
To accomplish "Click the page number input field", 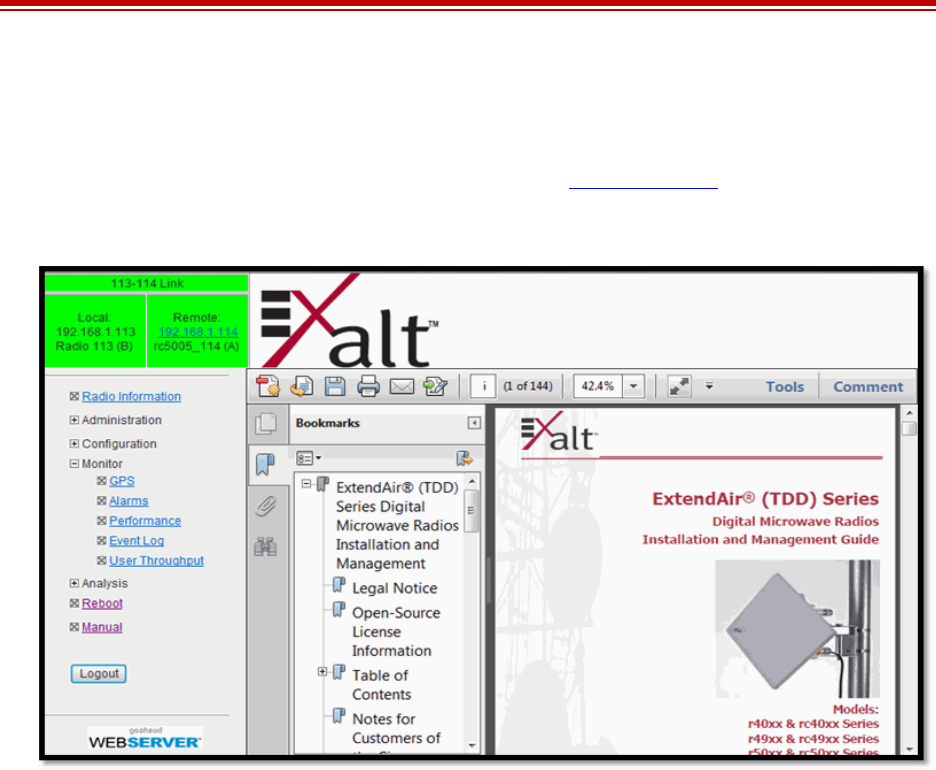I will coord(484,386).
